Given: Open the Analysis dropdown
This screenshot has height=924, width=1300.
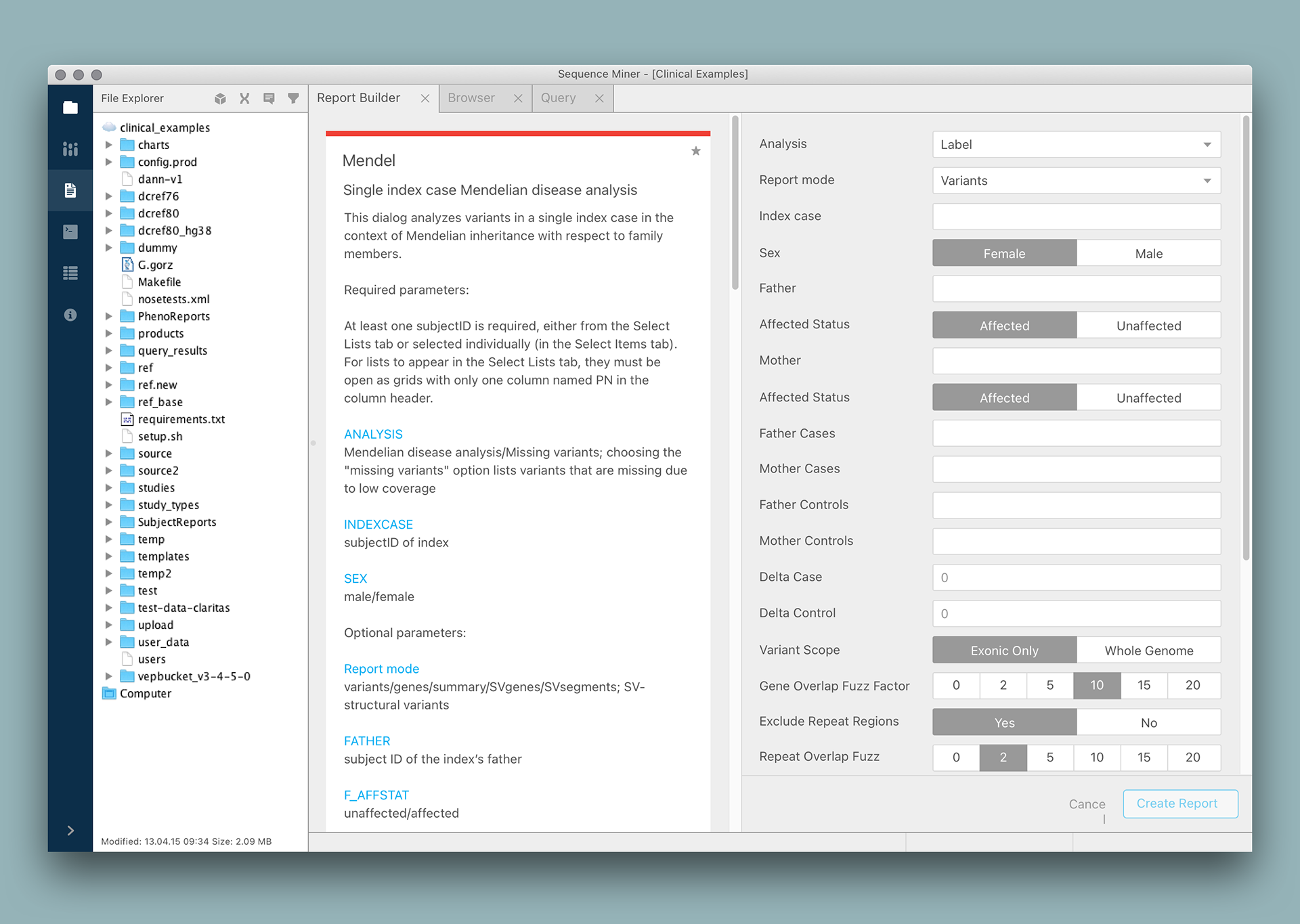Looking at the screenshot, I should point(1077,145).
